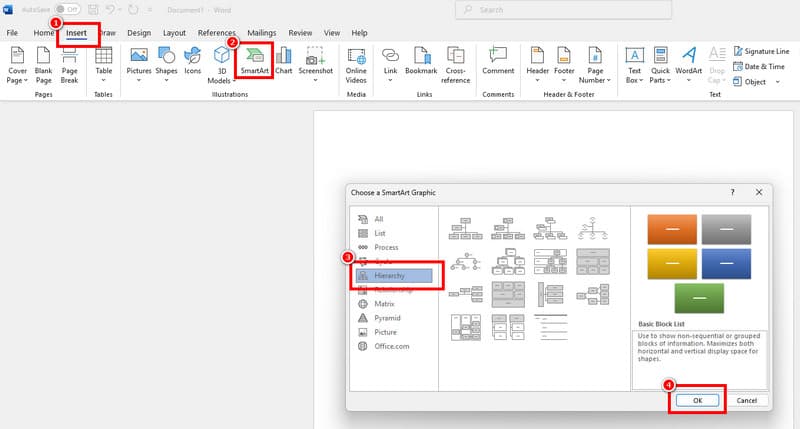Viewport: 800px width, 429px height.
Task: Open the Mailings tab
Action: pos(261,33)
